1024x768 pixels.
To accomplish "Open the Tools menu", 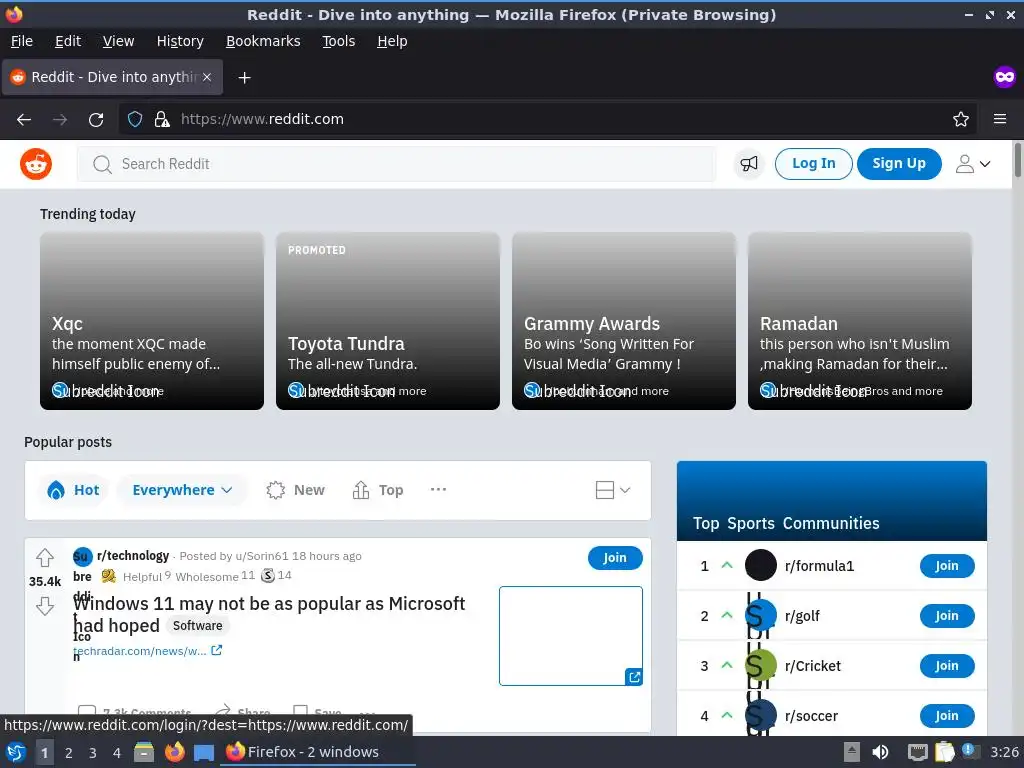I will tap(338, 41).
